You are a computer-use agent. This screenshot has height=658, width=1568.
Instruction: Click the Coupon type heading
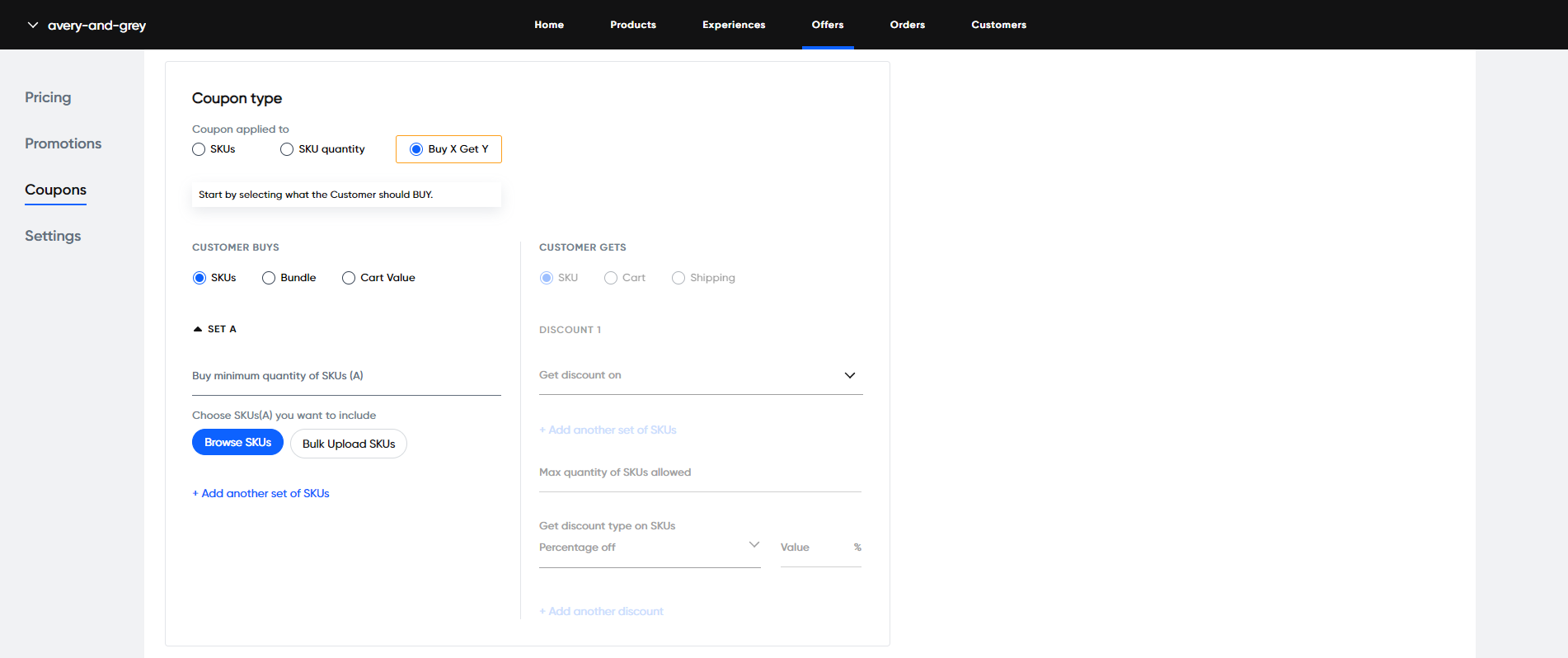237,98
